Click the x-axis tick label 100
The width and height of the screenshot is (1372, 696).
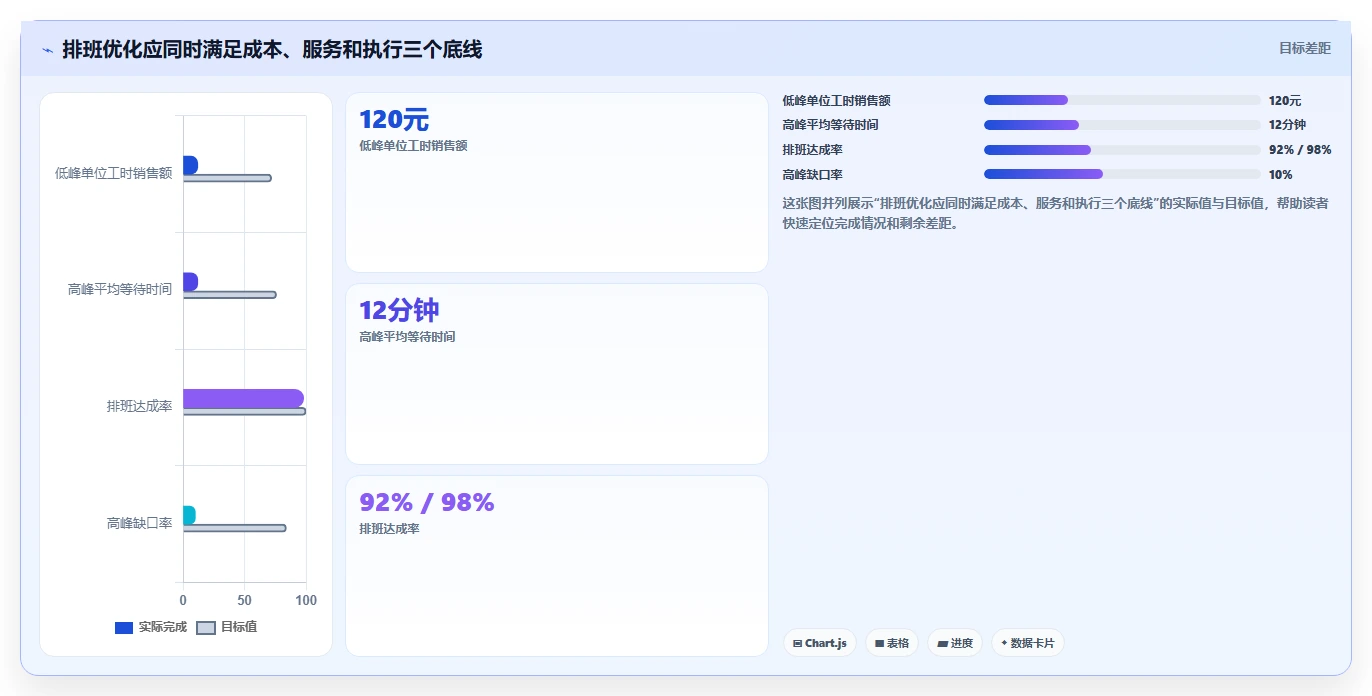click(306, 600)
